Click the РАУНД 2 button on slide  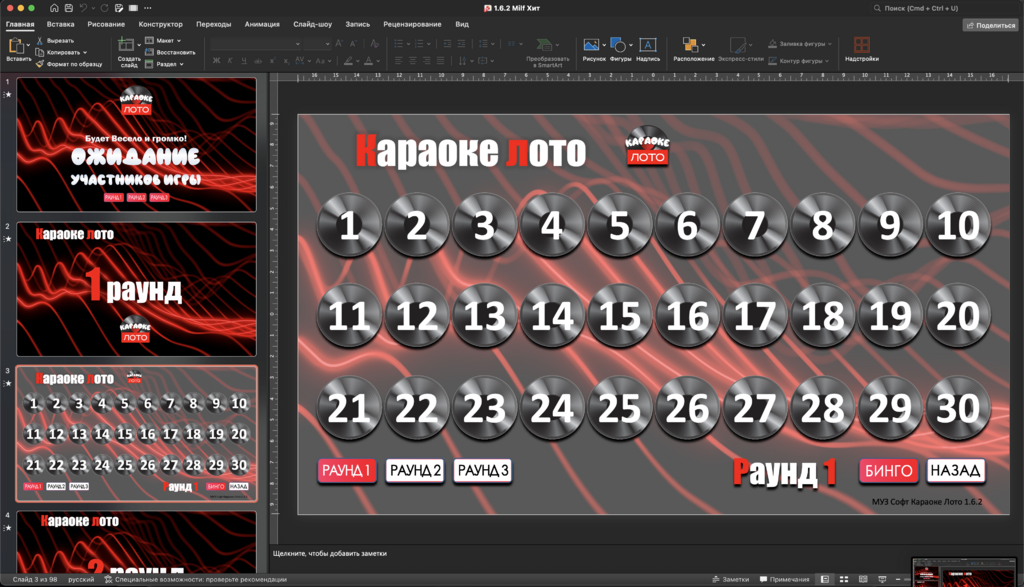[x=415, y=470]
